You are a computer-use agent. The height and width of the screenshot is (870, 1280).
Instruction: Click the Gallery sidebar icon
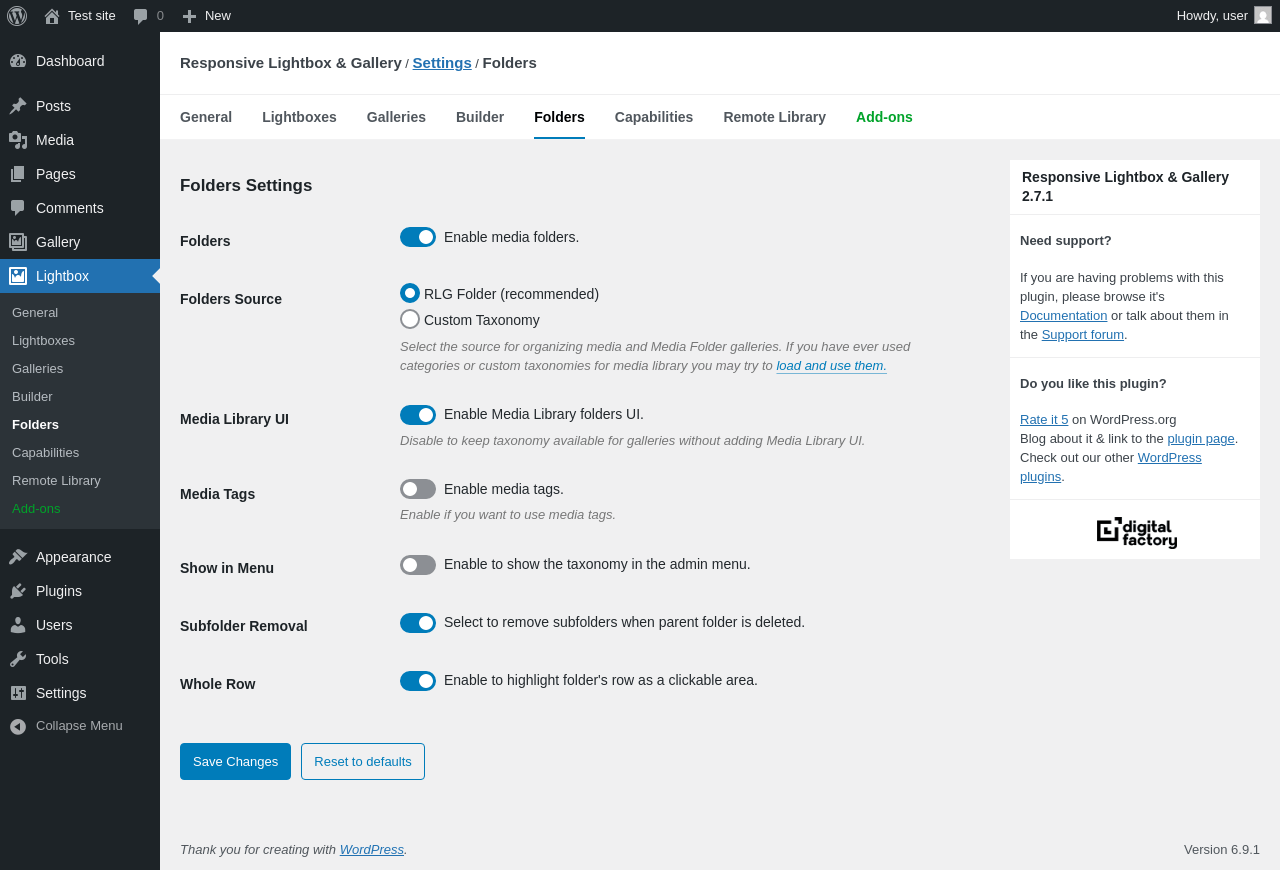(x=18, y=242)
